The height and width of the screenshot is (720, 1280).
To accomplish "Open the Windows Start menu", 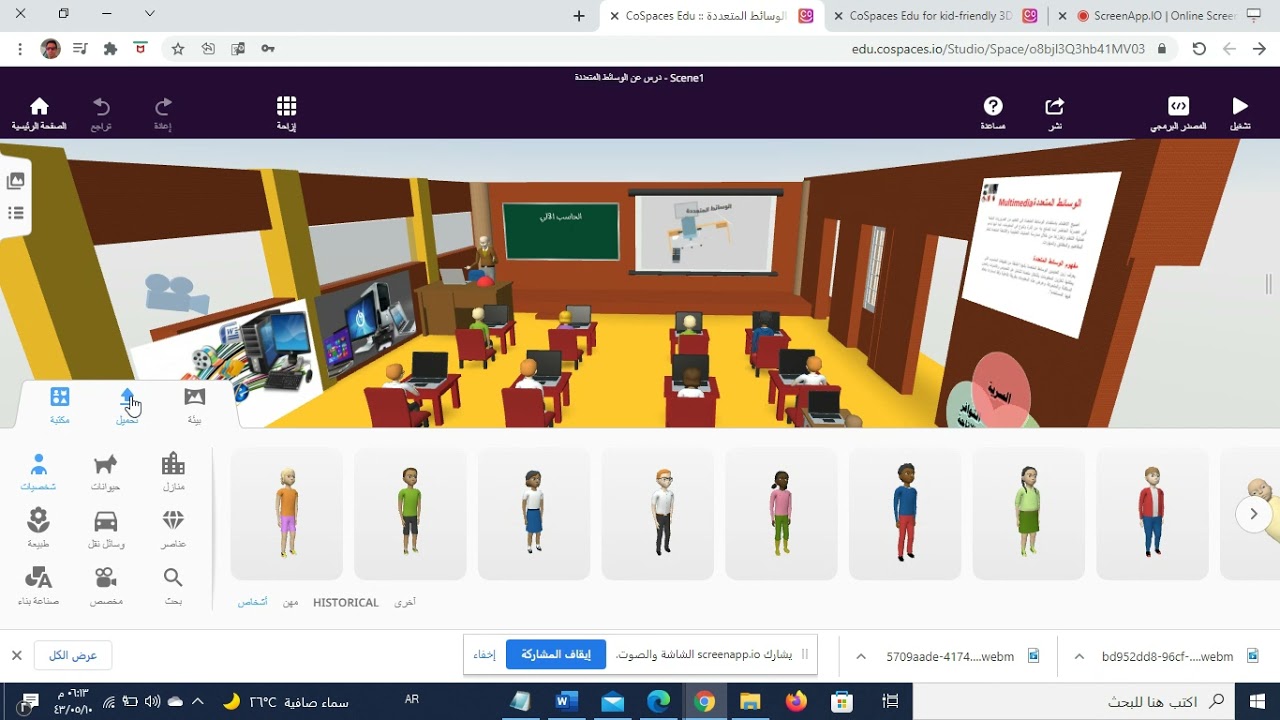I will click(1256, 701).
